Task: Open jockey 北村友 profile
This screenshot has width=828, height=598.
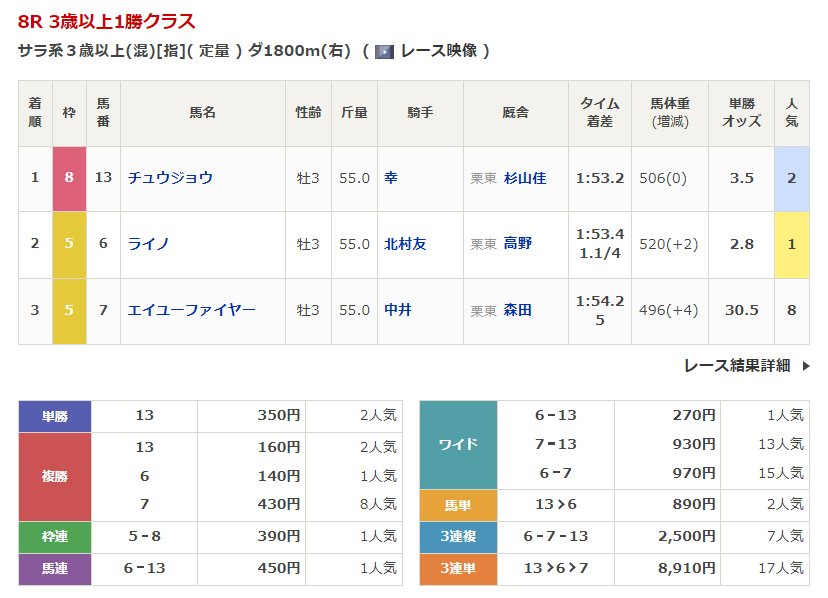Action: point(405,243)
